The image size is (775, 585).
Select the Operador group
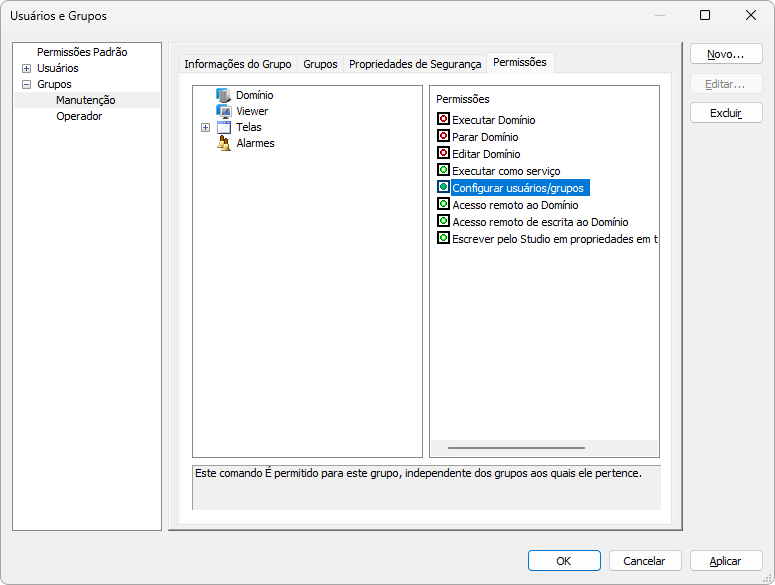click(x=79, y=116)
